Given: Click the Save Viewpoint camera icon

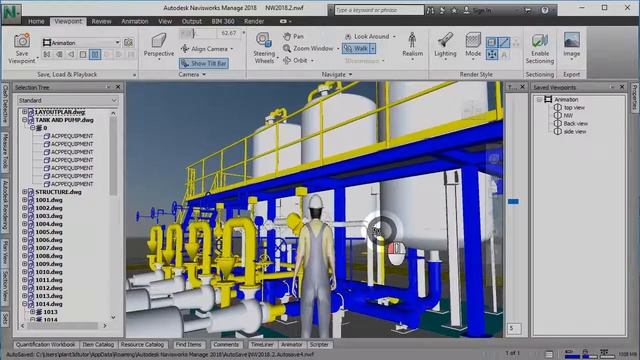Looking at the screenshot, I should pos(22,41).
